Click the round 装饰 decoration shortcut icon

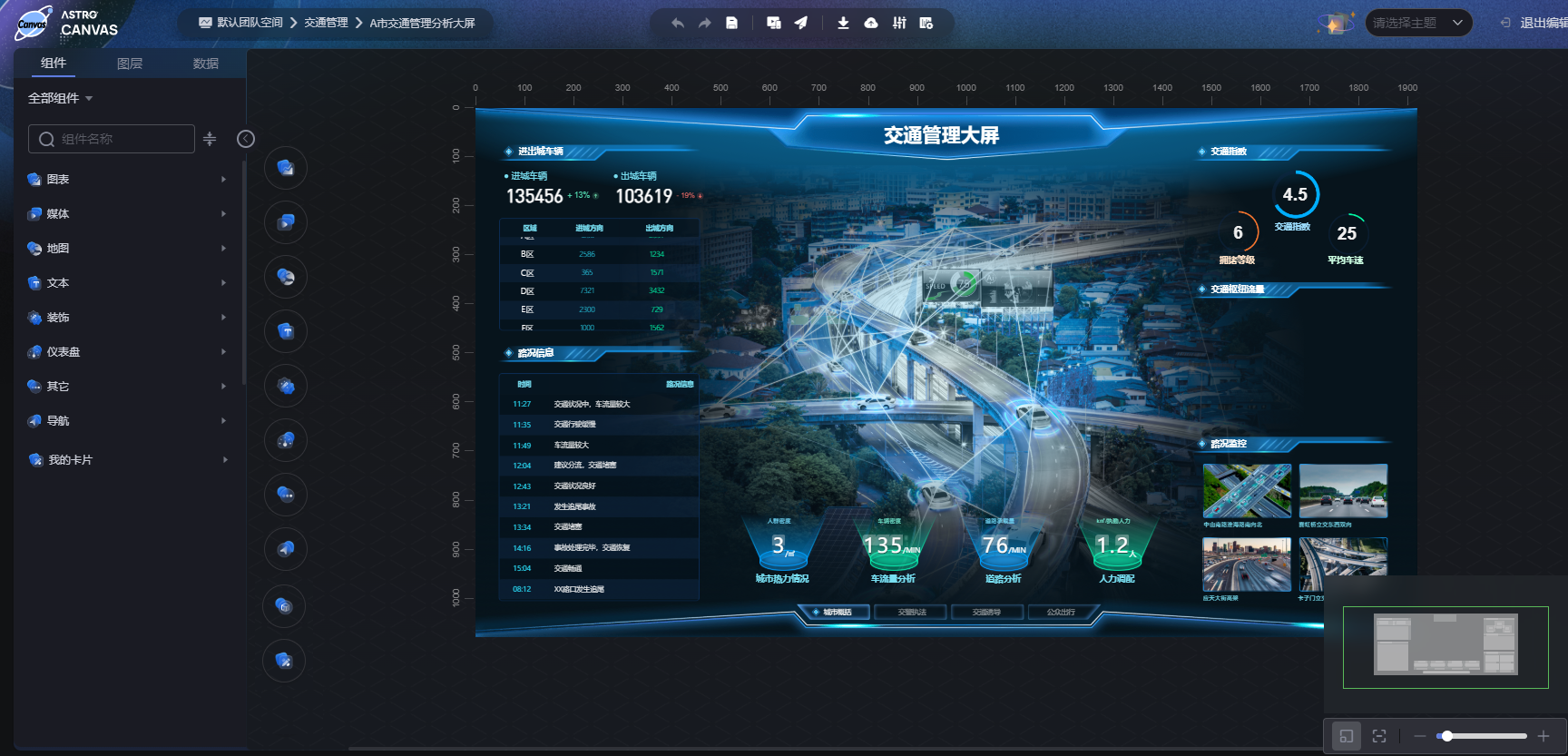(286, 386)
